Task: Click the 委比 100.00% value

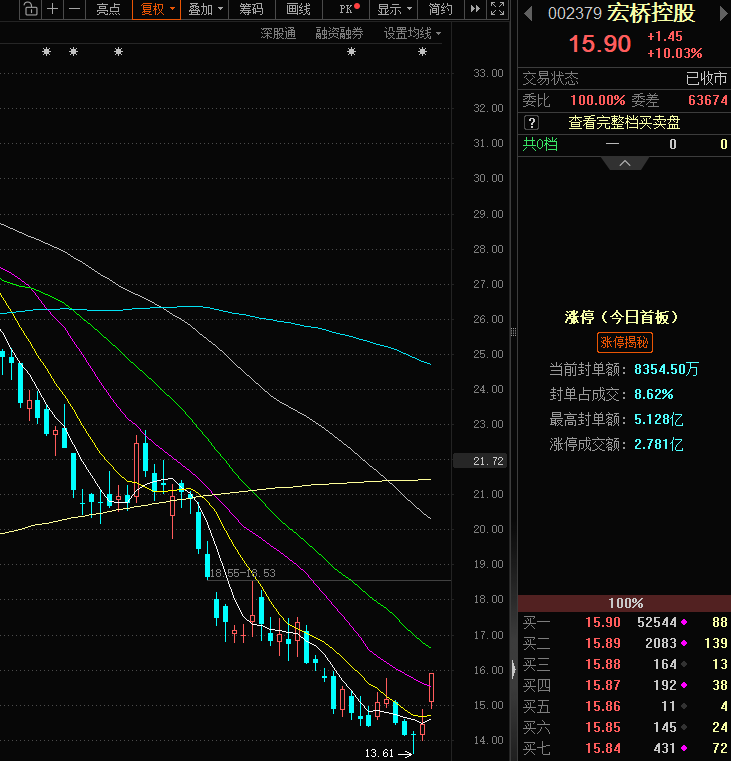Action: [598, 100]
